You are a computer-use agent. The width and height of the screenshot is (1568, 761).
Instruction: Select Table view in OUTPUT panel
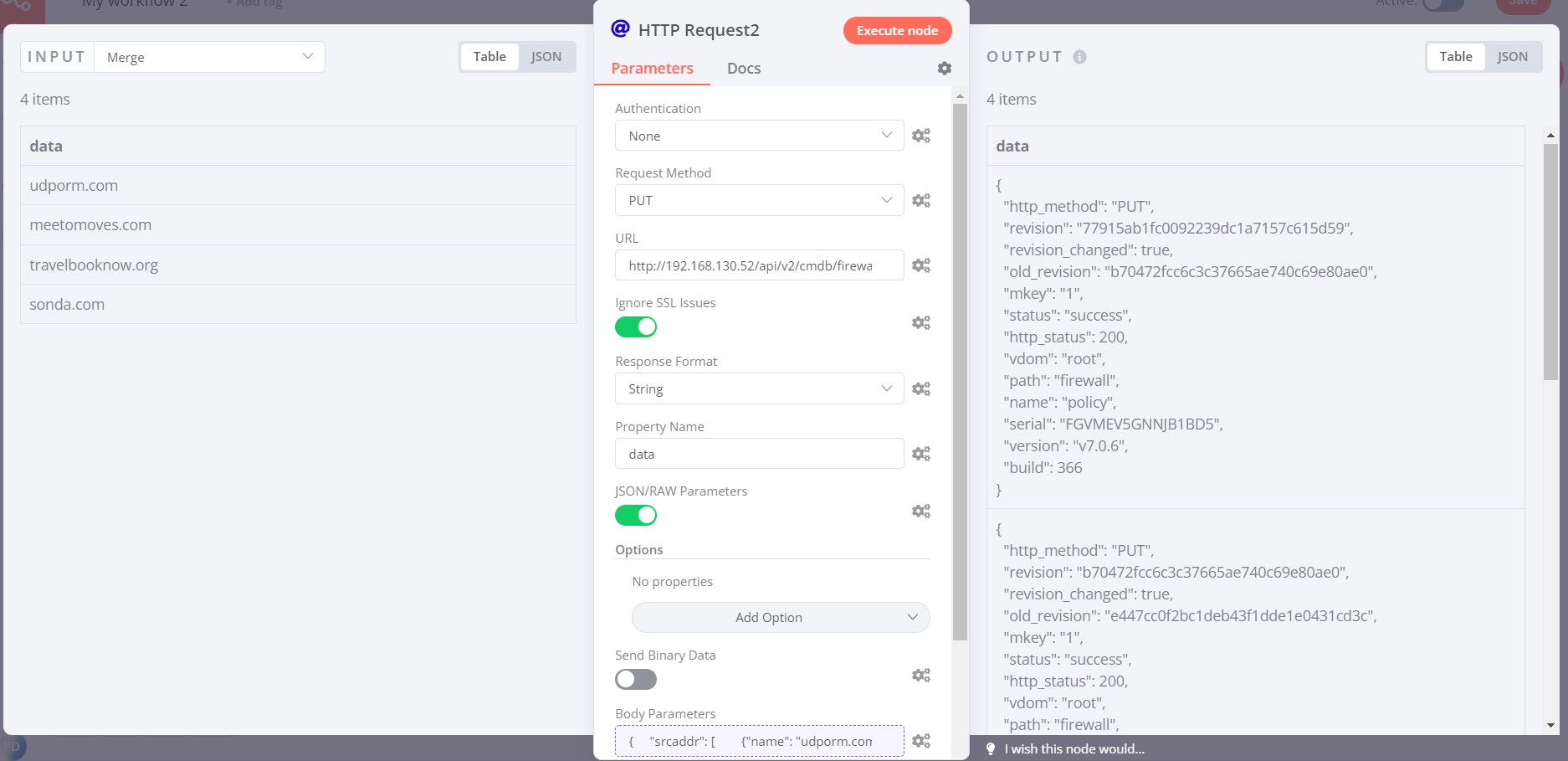(1456, 57)
